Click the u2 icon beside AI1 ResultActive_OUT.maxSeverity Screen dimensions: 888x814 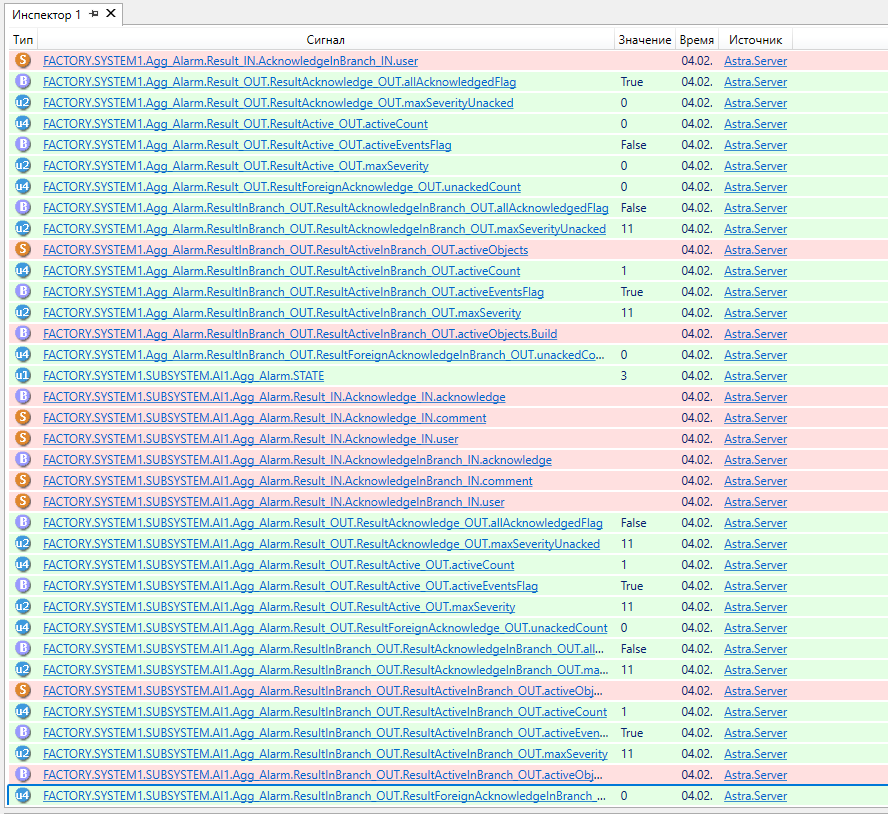(22, 607)
